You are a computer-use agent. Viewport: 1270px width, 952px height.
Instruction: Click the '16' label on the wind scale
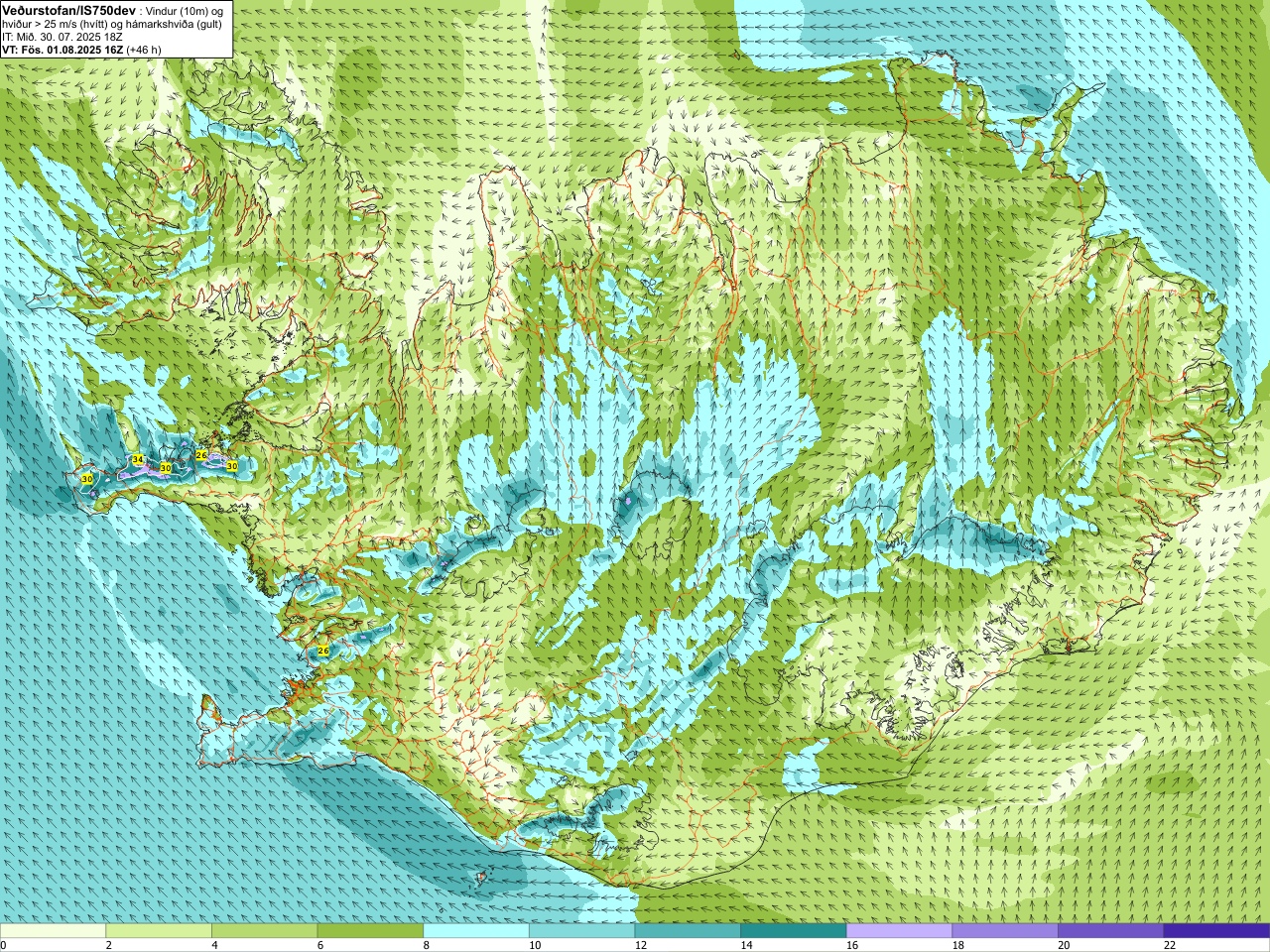(852, 945)
